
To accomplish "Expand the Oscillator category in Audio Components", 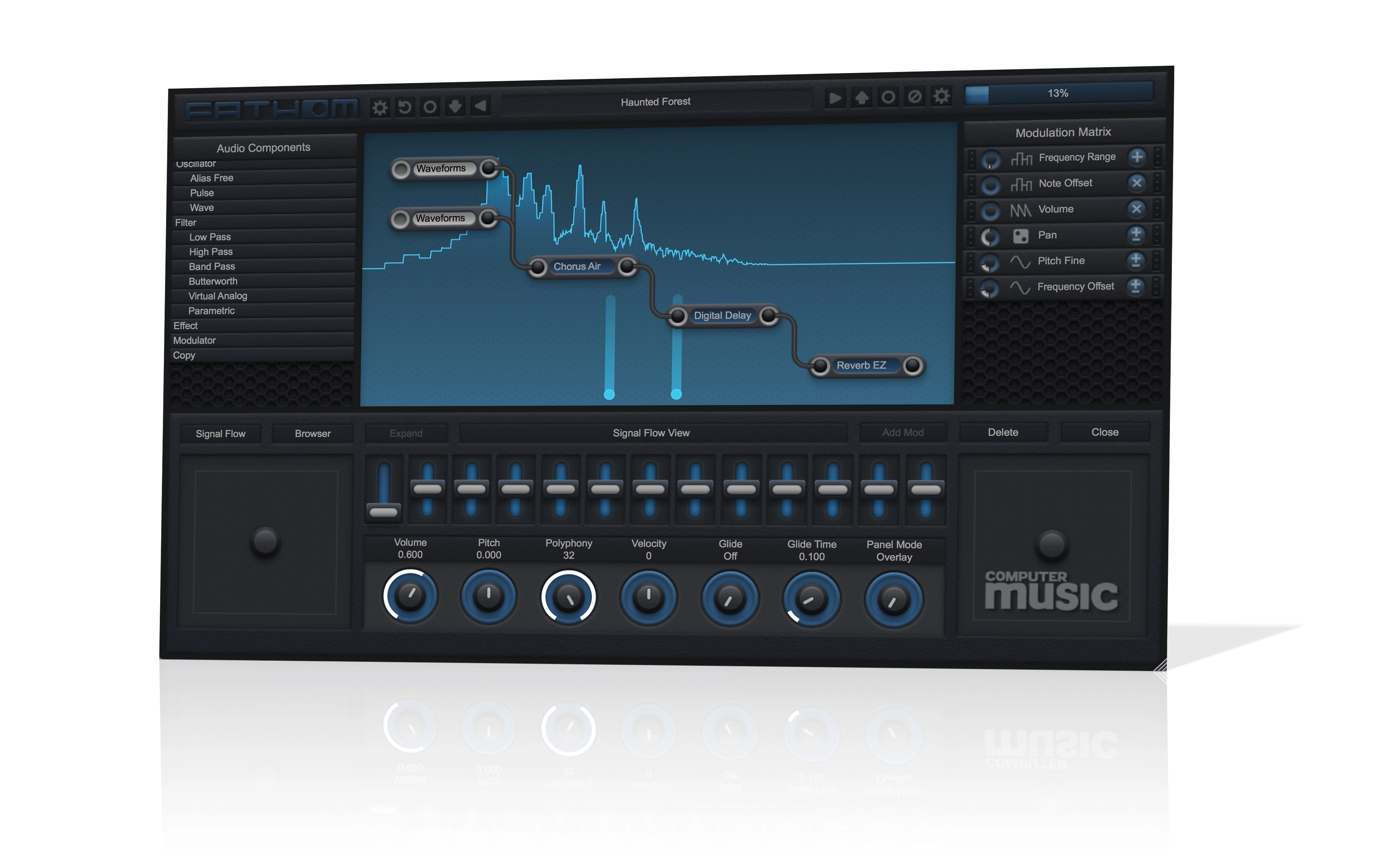I will pyautogui.click(x=265, y=164).
